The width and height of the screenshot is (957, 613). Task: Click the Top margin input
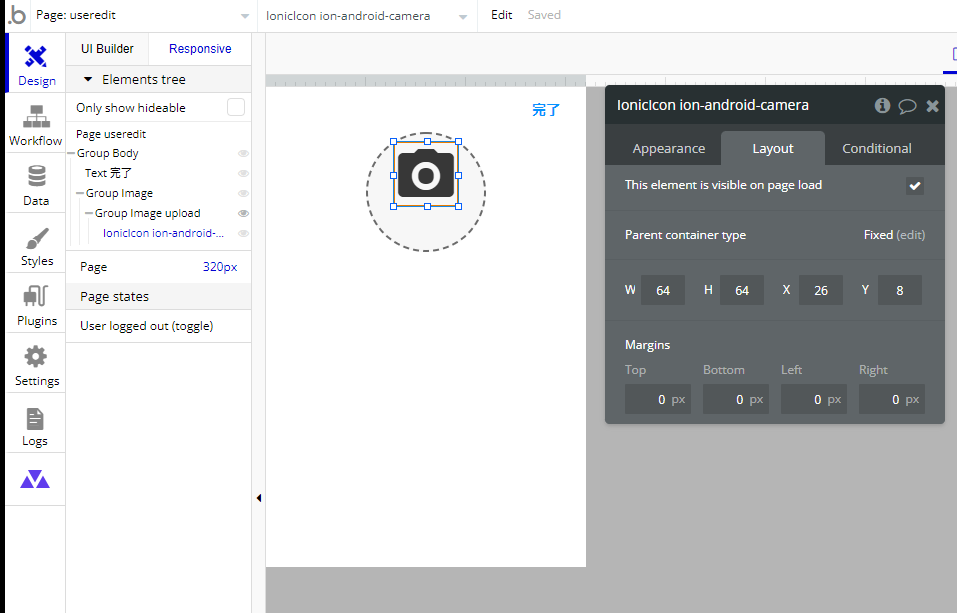658,399
